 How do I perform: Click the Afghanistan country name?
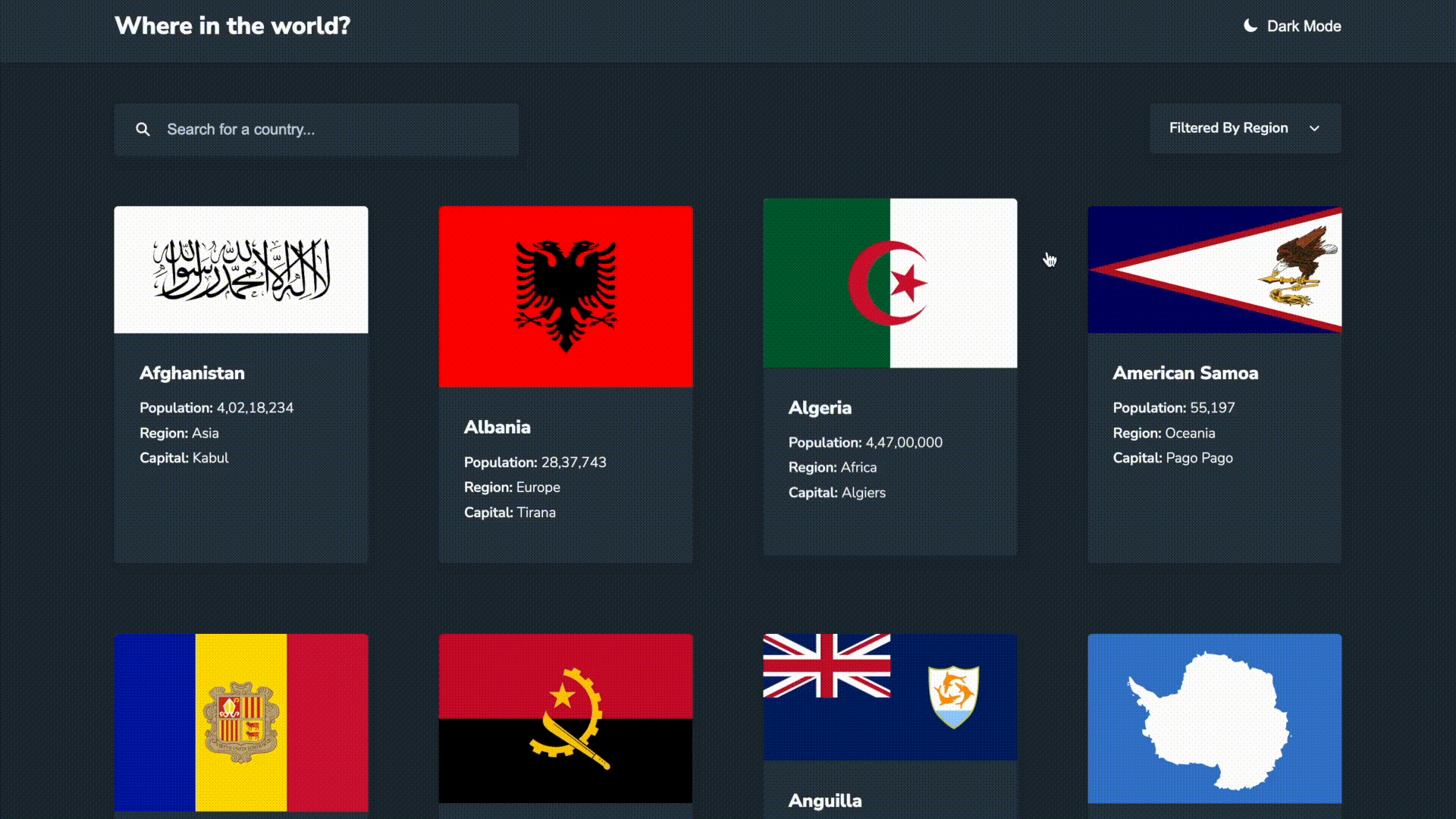pyautogui.click(x=192, y=373)
